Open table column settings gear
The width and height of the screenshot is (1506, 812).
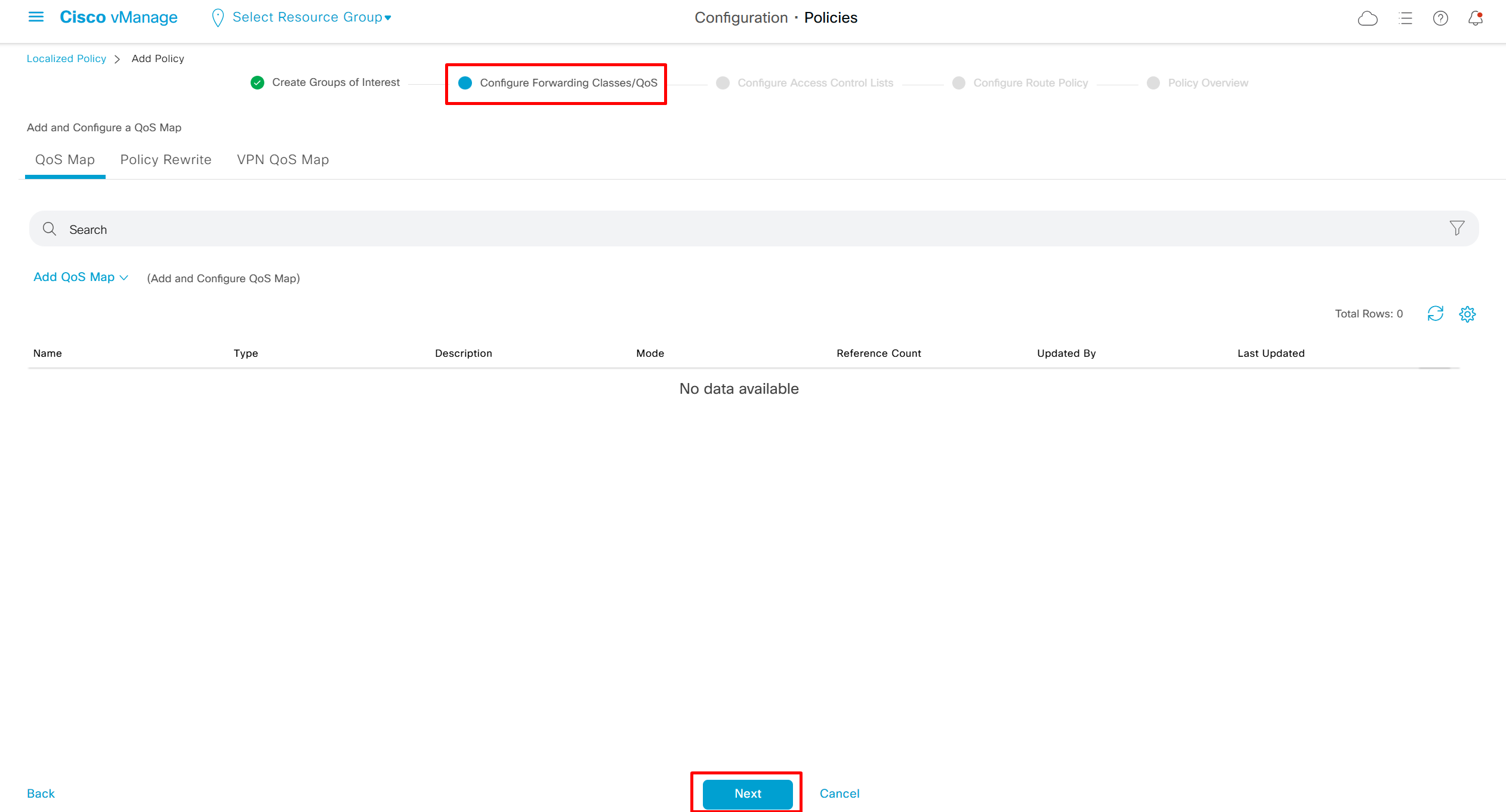click(1467, 314)
